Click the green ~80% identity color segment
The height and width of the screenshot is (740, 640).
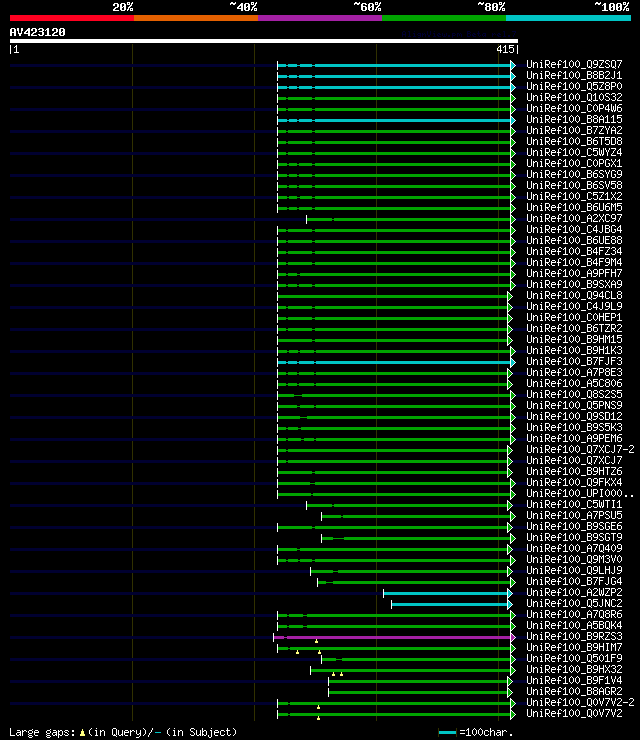[x=444, y=18]
